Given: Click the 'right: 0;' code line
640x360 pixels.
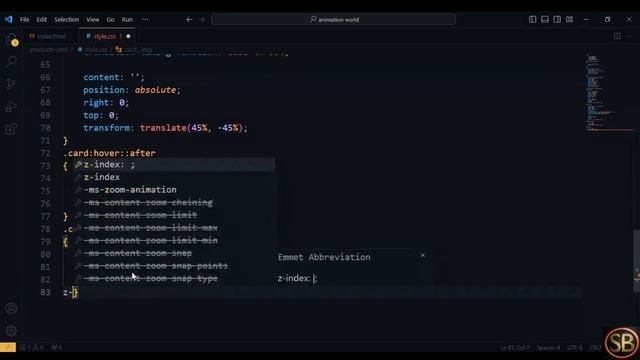Looking at the screenshot, I should (x=106, y=102).
